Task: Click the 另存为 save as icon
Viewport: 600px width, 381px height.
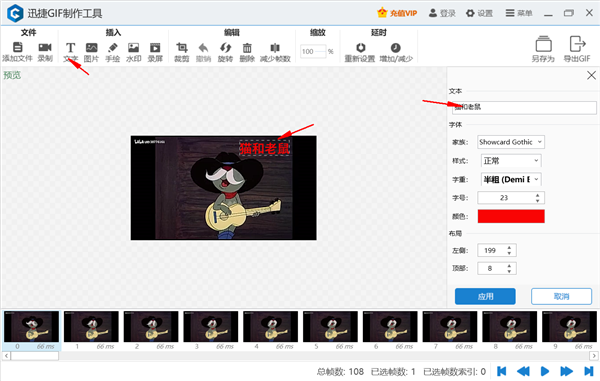Action: (543, 44)
